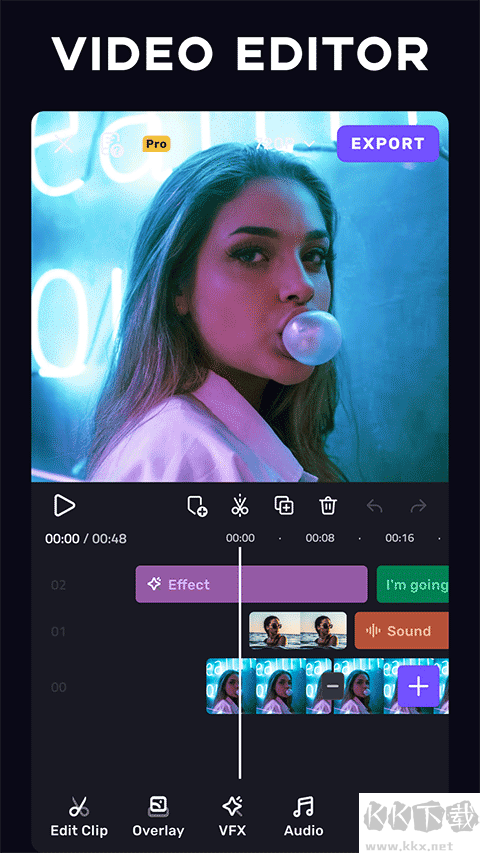Undo the last action
The image size is (480, 853).
coord(374,506)
